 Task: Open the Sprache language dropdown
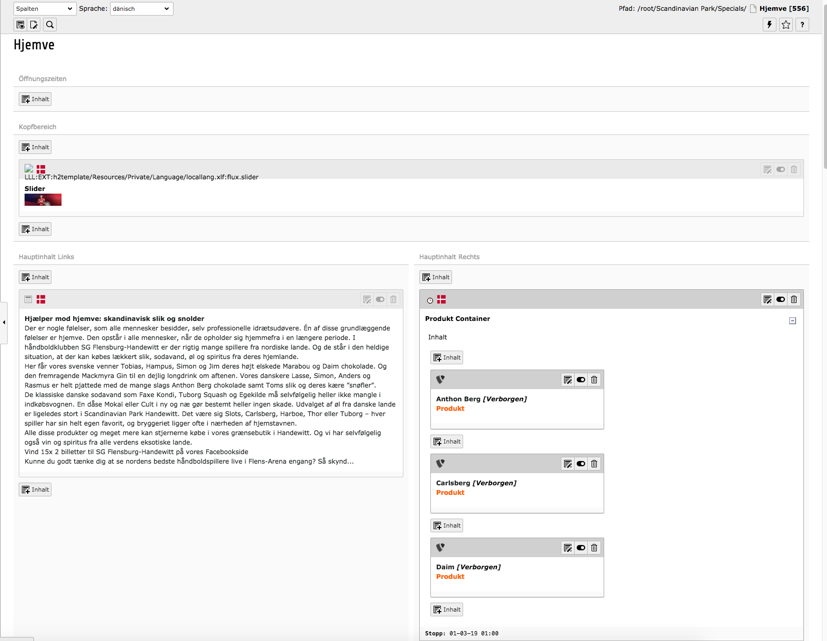tap(140, 9)
